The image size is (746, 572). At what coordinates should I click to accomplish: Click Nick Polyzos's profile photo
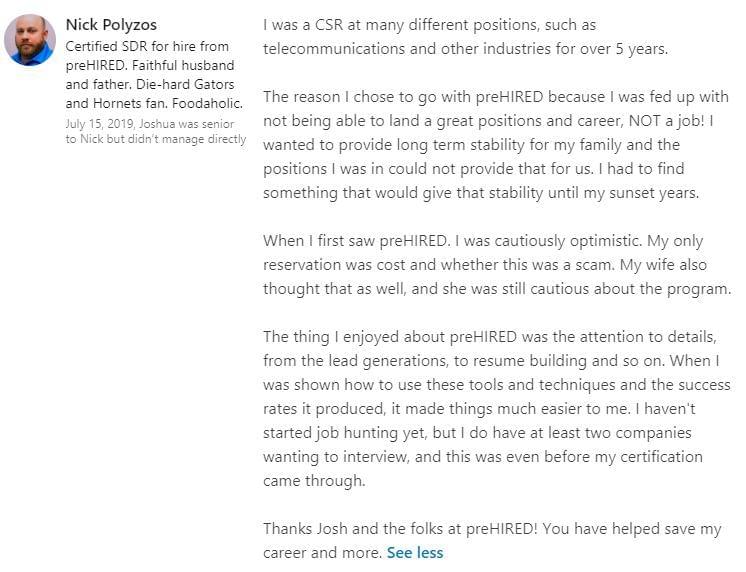point(29,40)
